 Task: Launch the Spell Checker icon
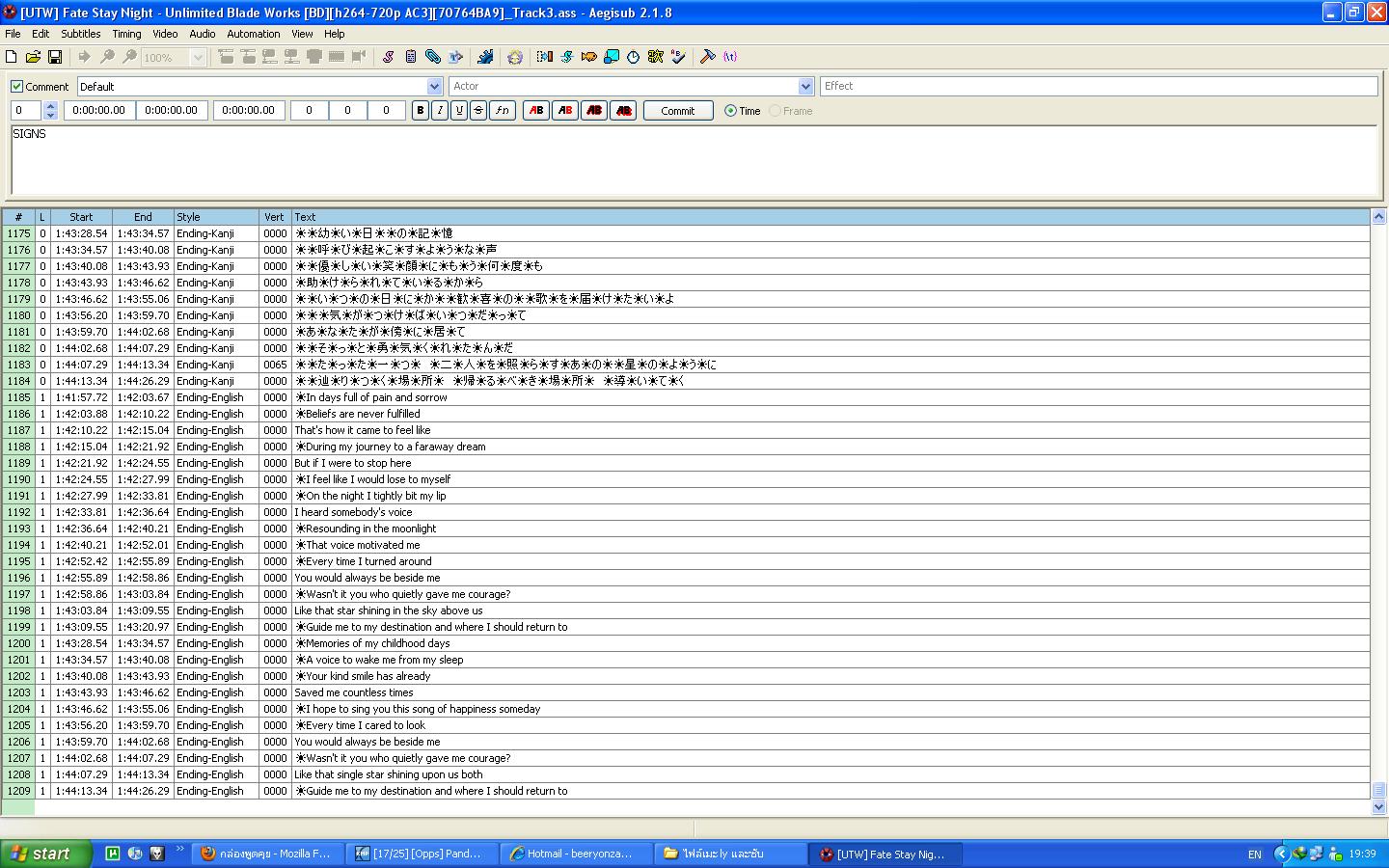click(x=678, y=57)
